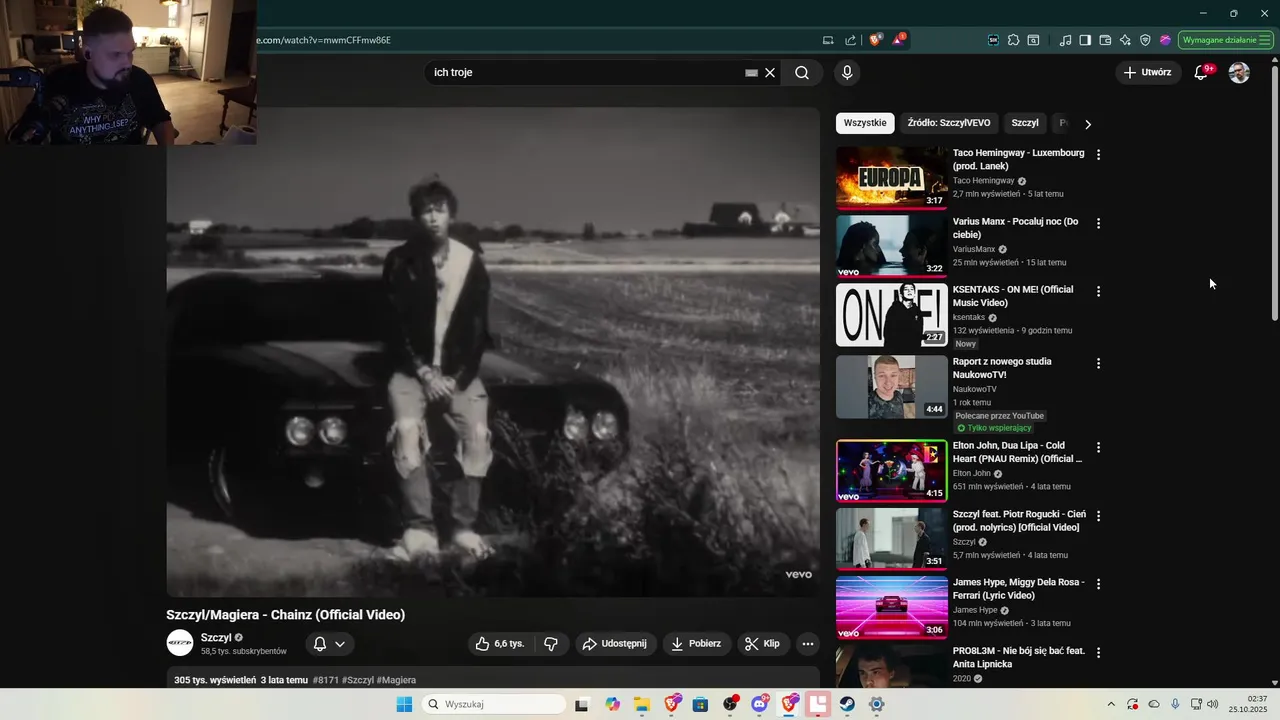Viewport: 1280px width, 720px height.
Task: Select the Wszystkie filter chip
Action: (865, 123)
